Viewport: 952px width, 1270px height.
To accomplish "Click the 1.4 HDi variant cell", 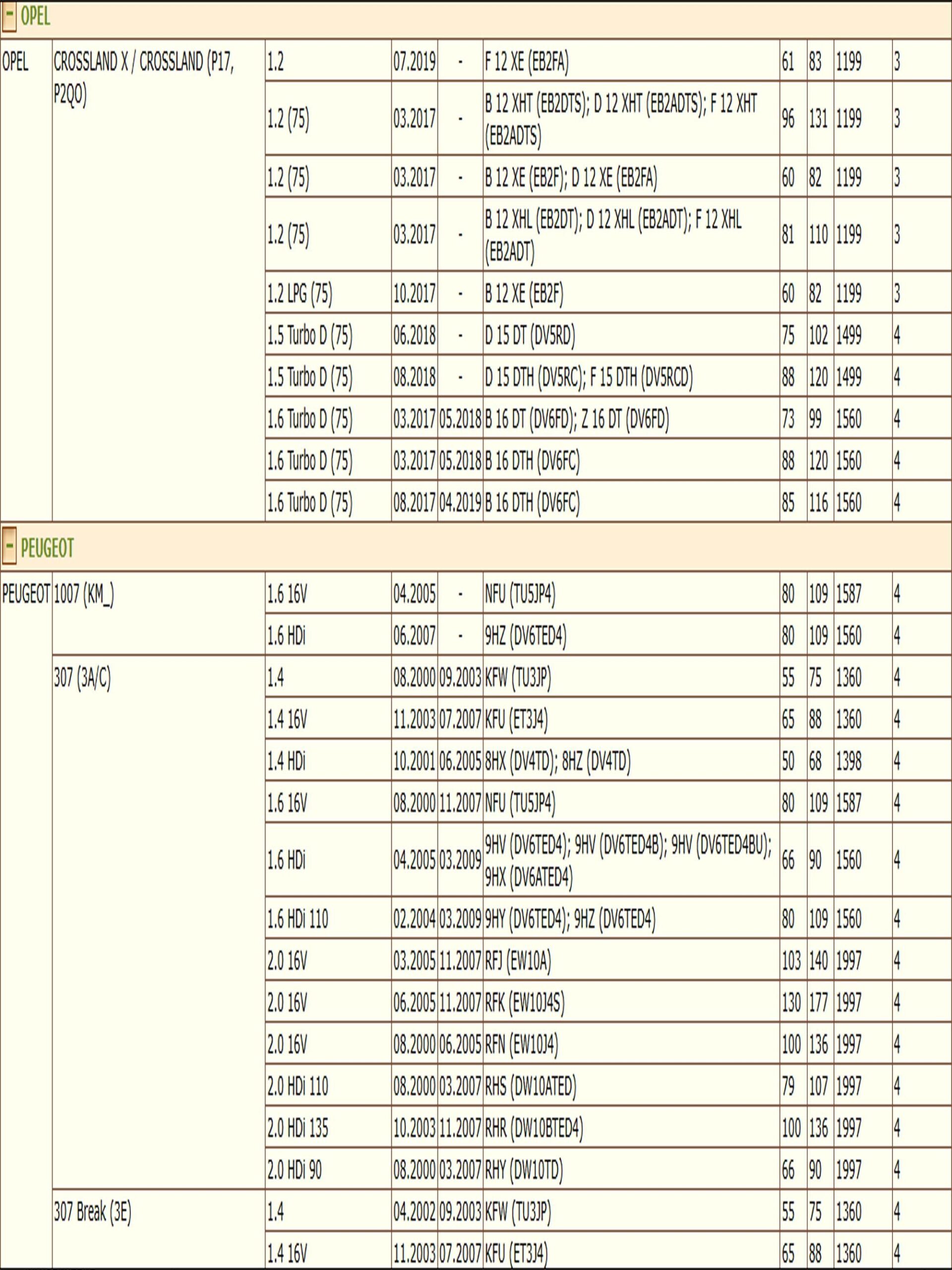I will [x=286, y=762].
